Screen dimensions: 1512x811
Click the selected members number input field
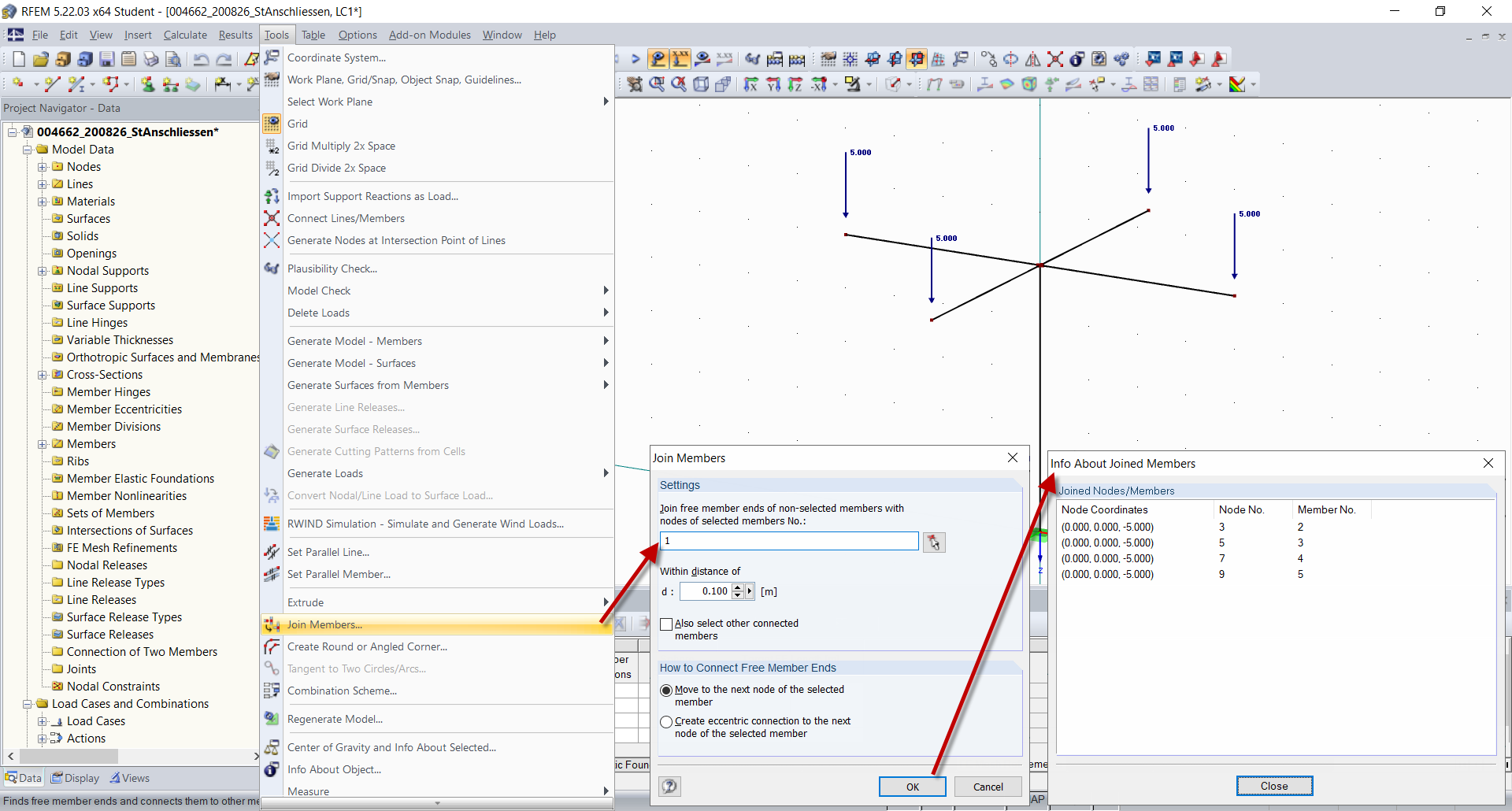pyautogui.click(x=789, y=541)
